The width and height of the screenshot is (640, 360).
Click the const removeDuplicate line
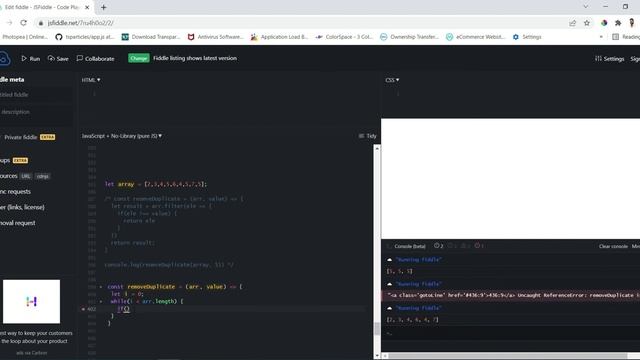[175, 287]
